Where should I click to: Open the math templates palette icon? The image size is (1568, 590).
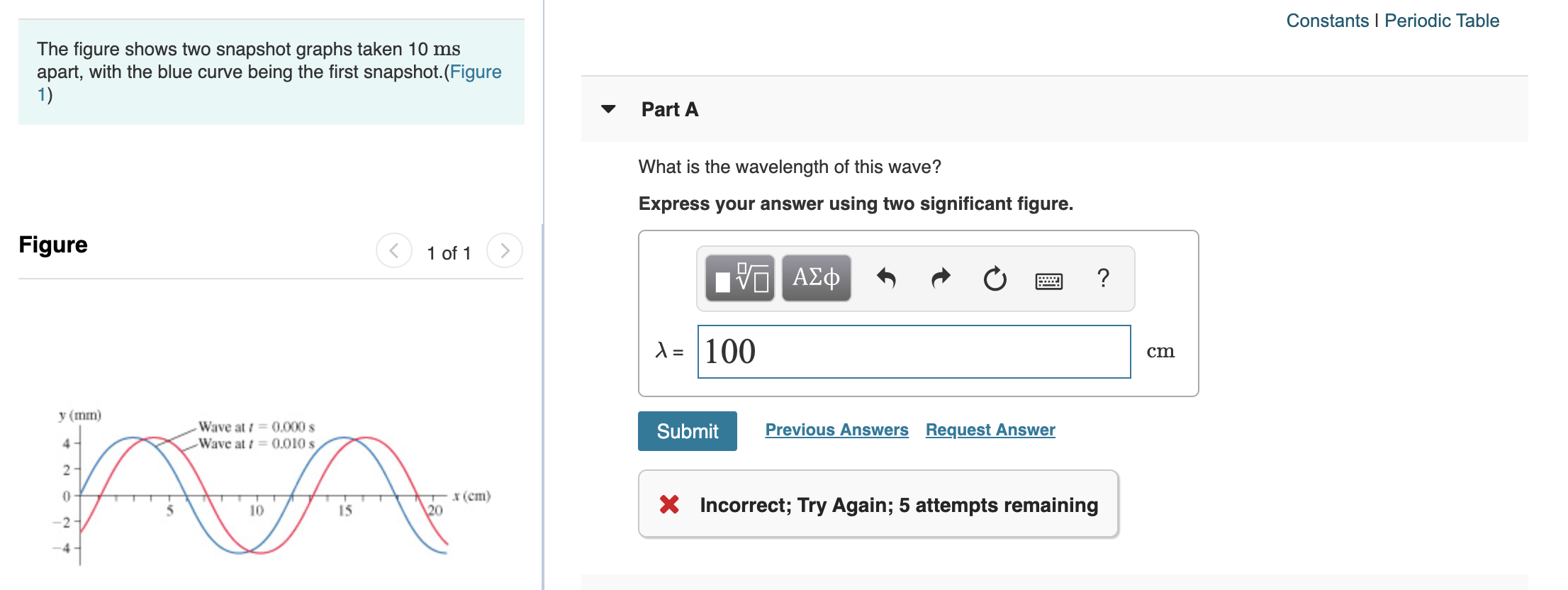[x=739, y=279]
